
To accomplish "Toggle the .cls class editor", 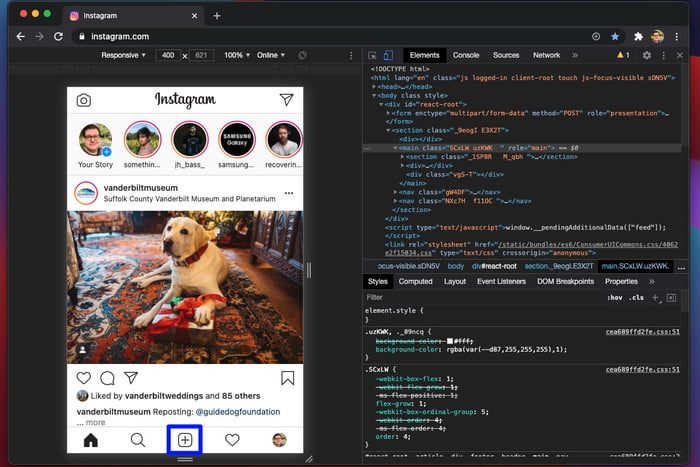I will pos(636,298).
